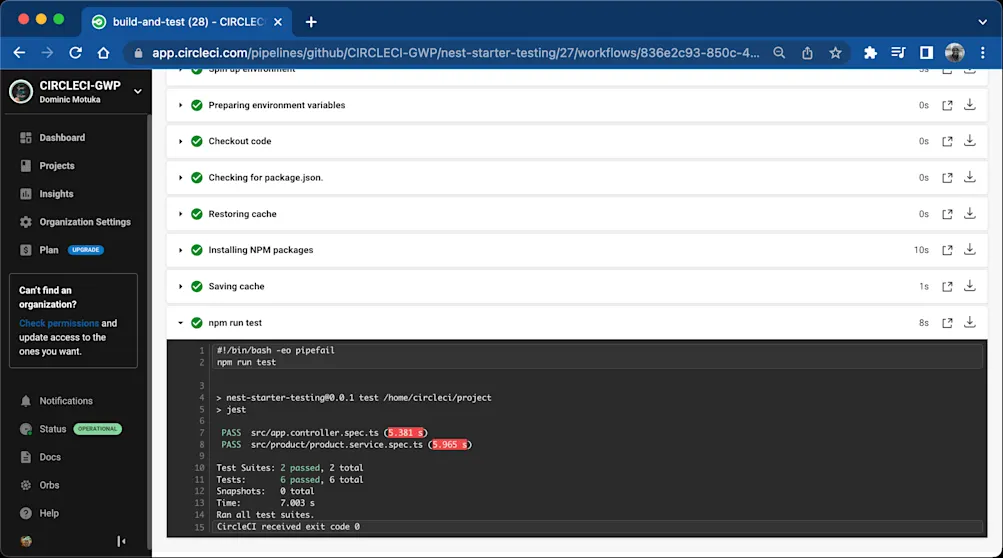Open Installing NPM packages output in new tab
This screenshot has width=1003, height=558.
click(x=947, y=250)
